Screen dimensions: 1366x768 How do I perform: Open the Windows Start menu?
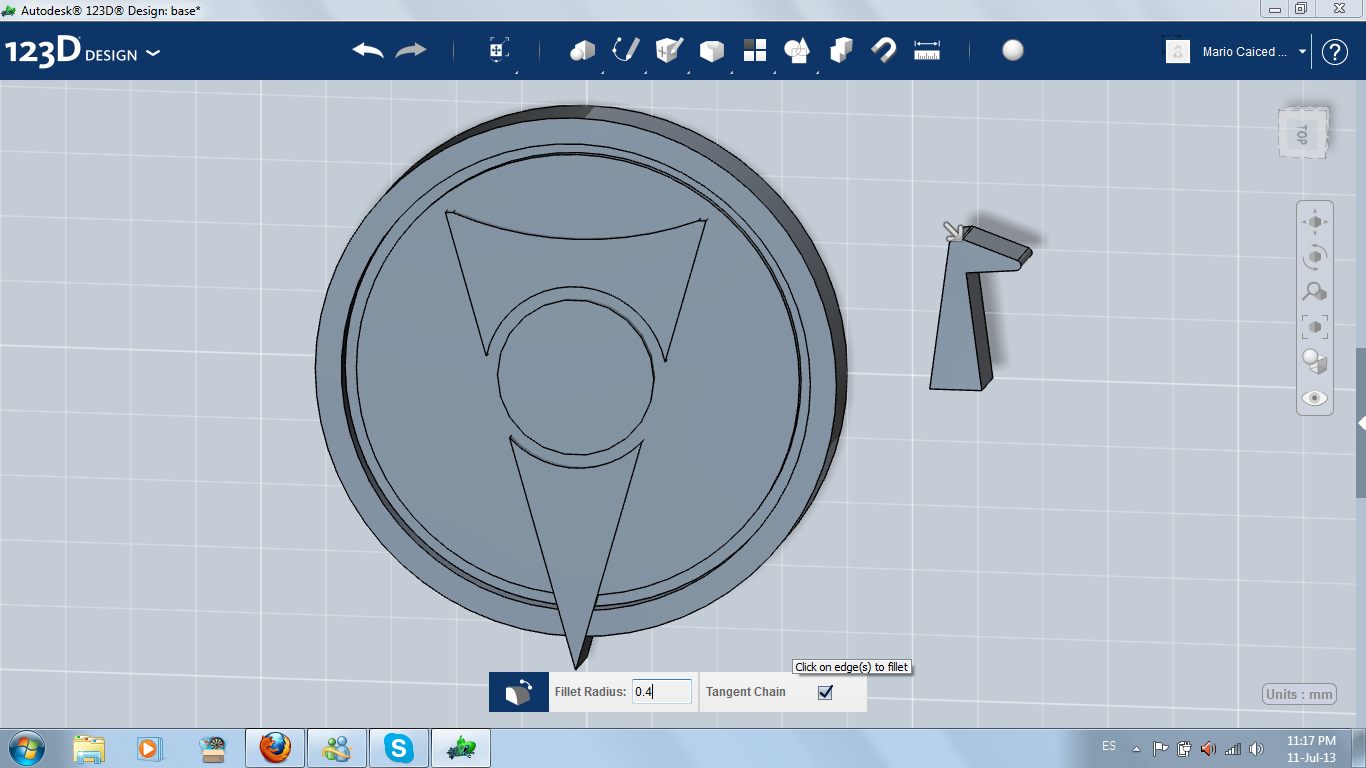(x=26, y=748)
